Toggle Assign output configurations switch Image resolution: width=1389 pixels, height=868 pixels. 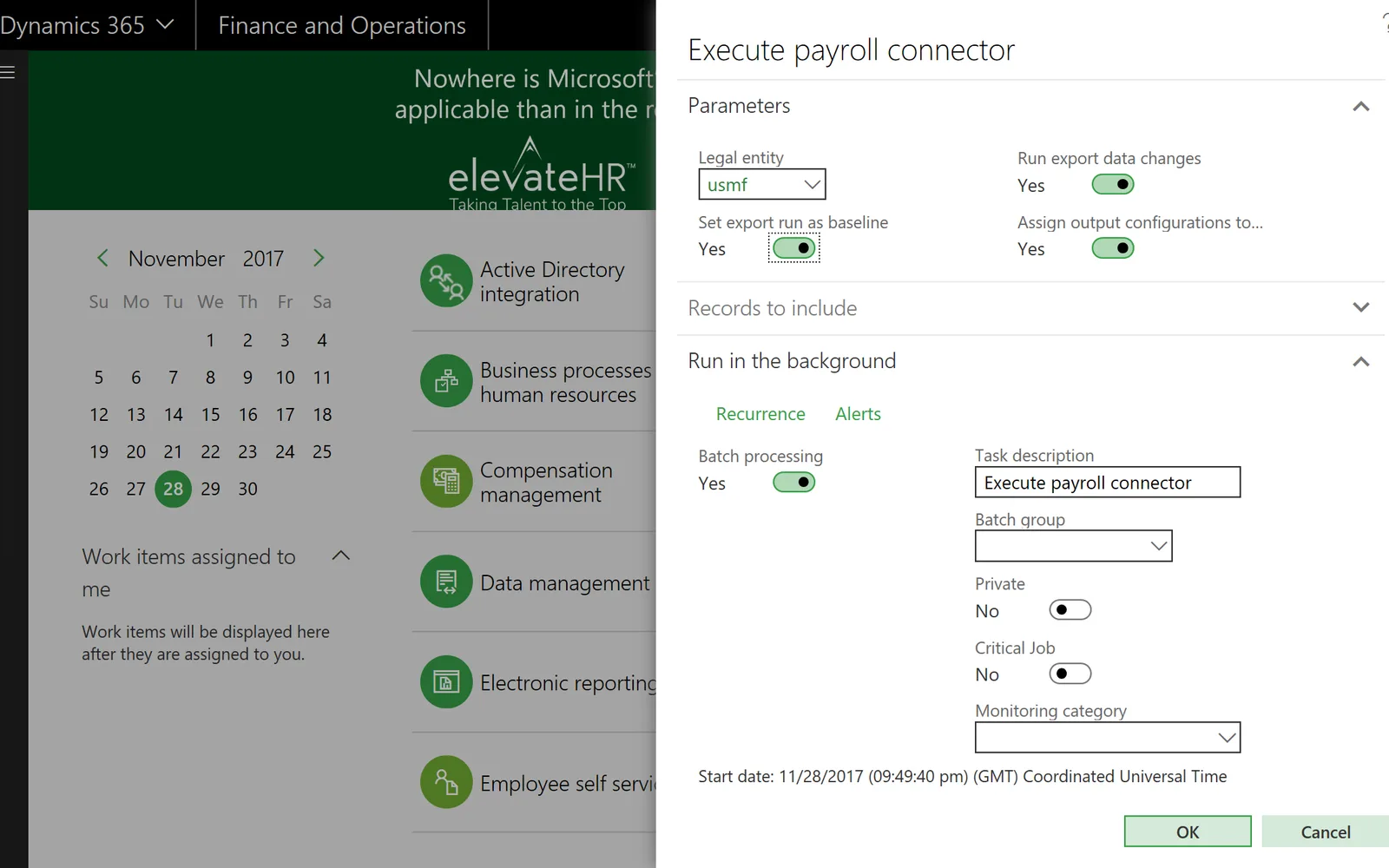[1113, 248]
